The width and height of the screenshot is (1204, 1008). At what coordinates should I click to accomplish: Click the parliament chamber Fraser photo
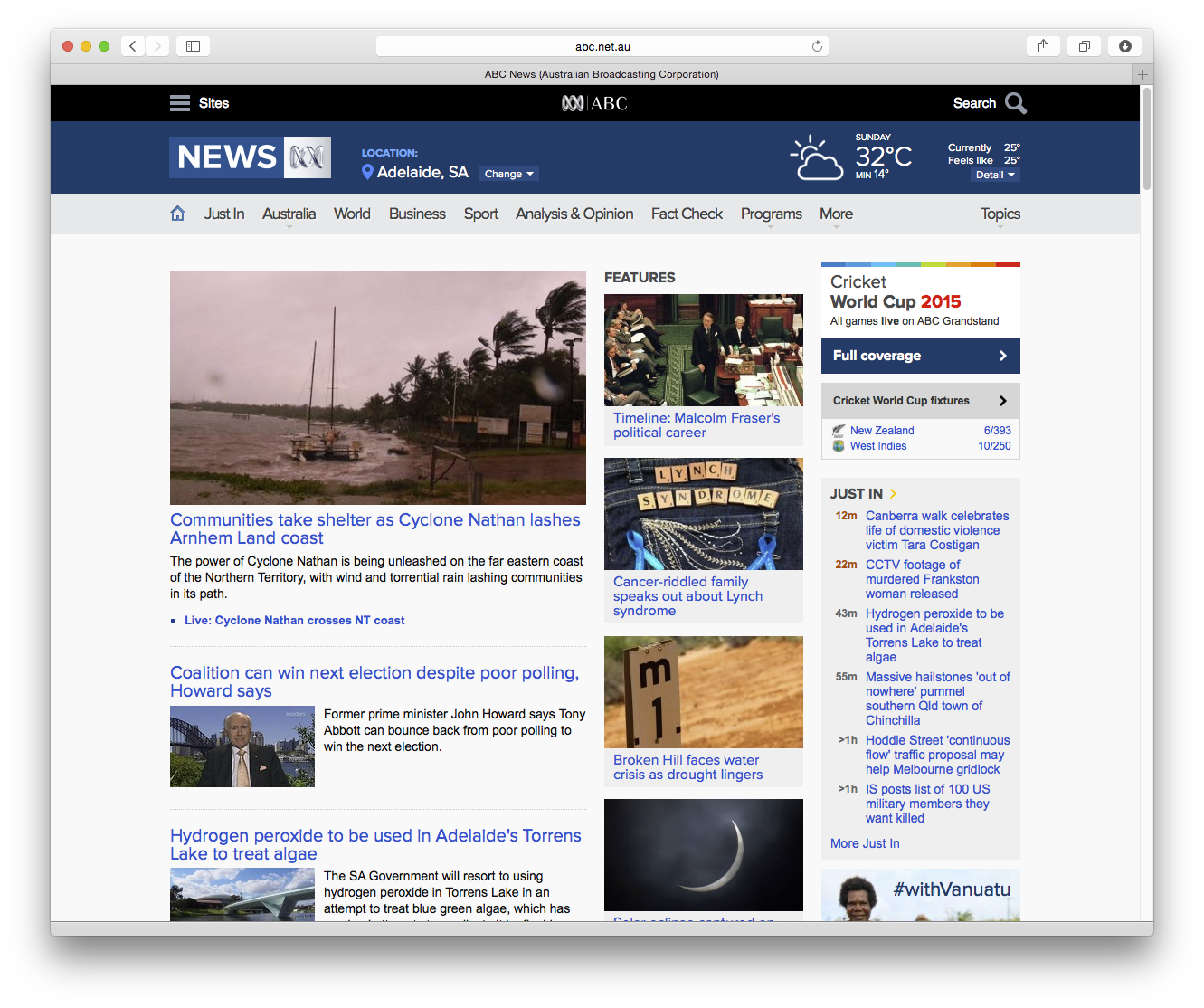(x=704, y=350)
